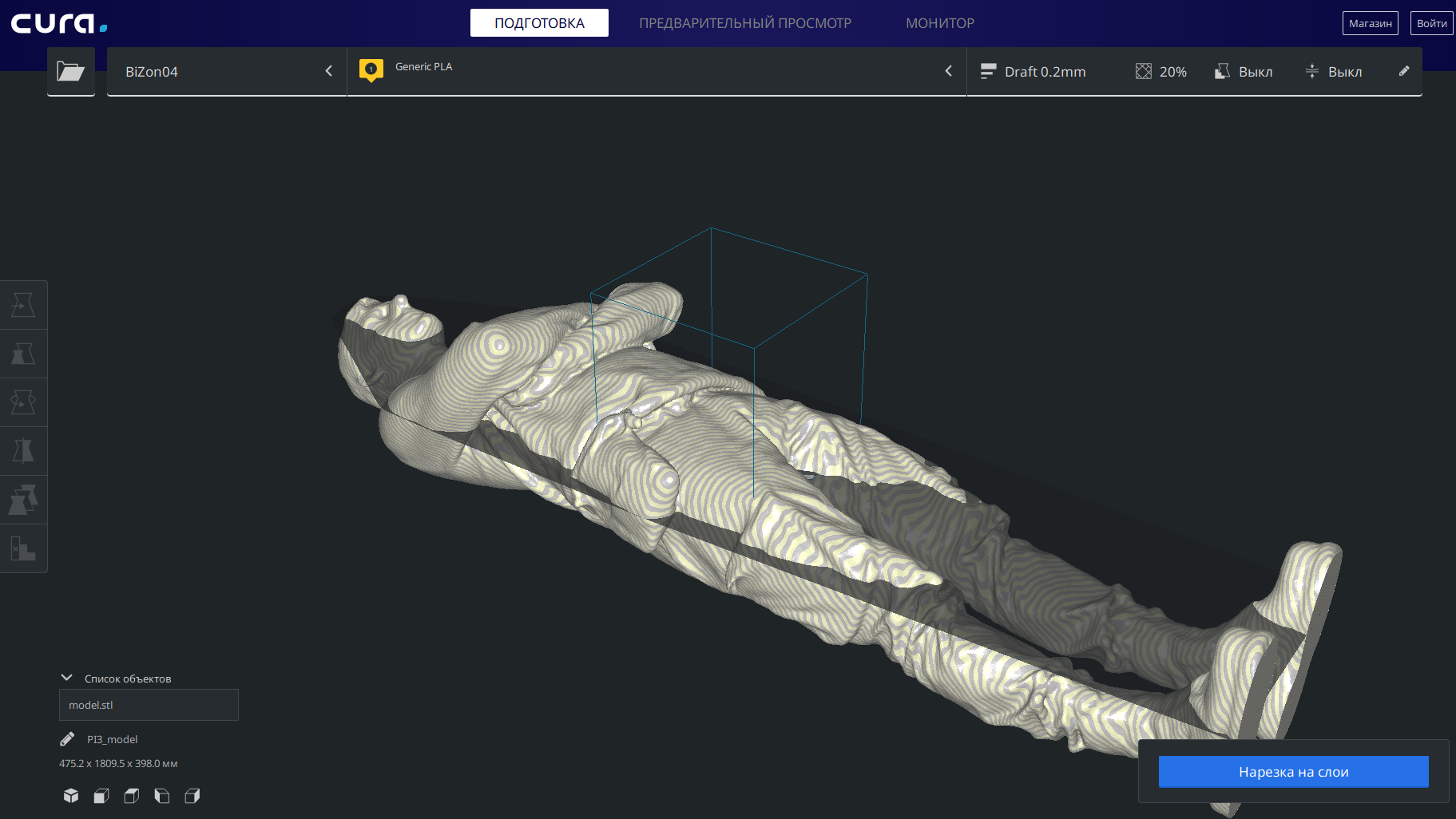Open the Per Model Settings tool
This screenshot has height=819, width=1456.
point(23,500)
